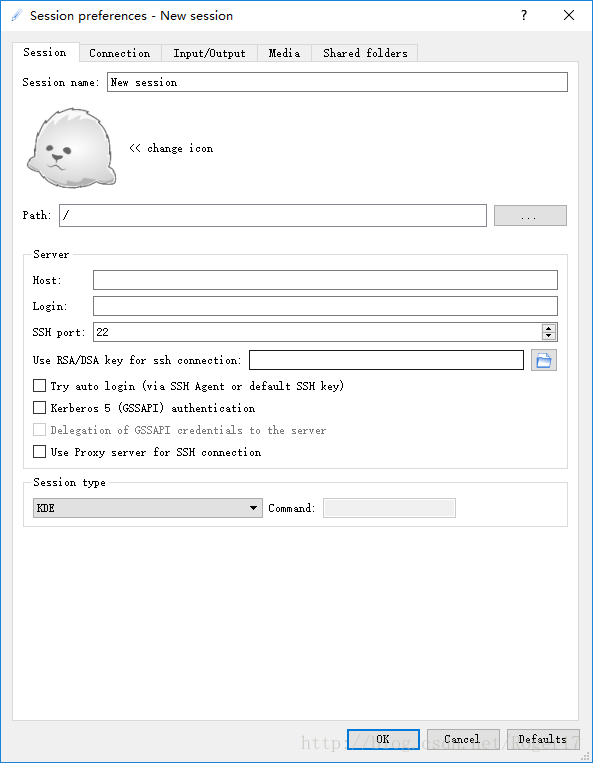593x763 pixels.
Task: Enable Use Proxy server for SSH connection
Action: pyautogui.click(x=39, y=452)
